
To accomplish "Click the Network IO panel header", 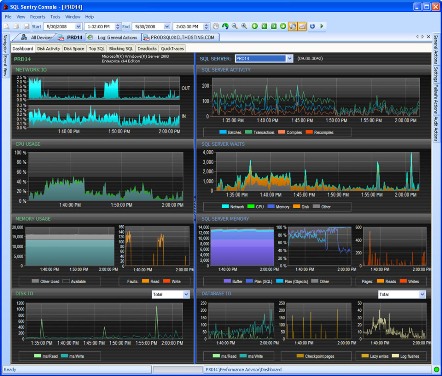I will click(102, 70).
